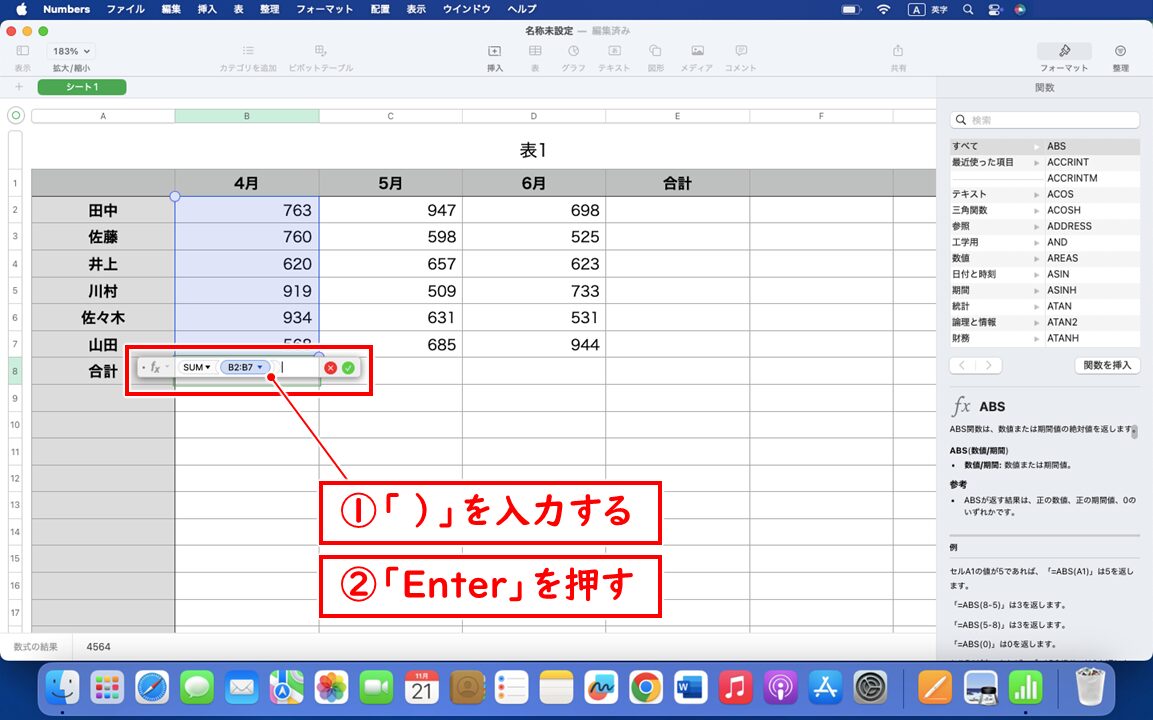Open the Format panel via フォーマット brush icon
The image size is (1153, 720).
click(x=1063, y=55)
